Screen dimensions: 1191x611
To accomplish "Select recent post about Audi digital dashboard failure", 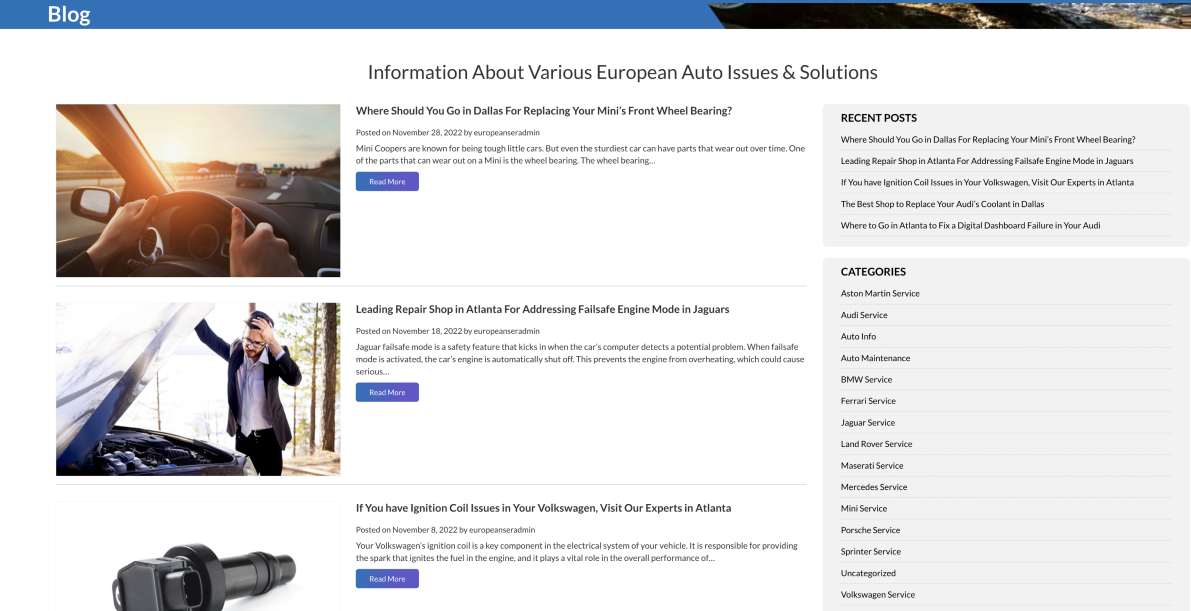I will [x=970, y=226].
